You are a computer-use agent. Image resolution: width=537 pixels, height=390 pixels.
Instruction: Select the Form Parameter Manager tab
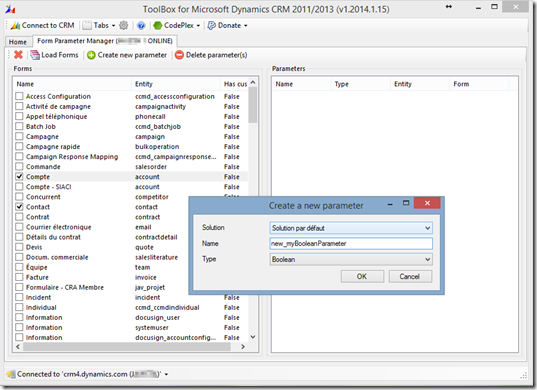[105, 41]
